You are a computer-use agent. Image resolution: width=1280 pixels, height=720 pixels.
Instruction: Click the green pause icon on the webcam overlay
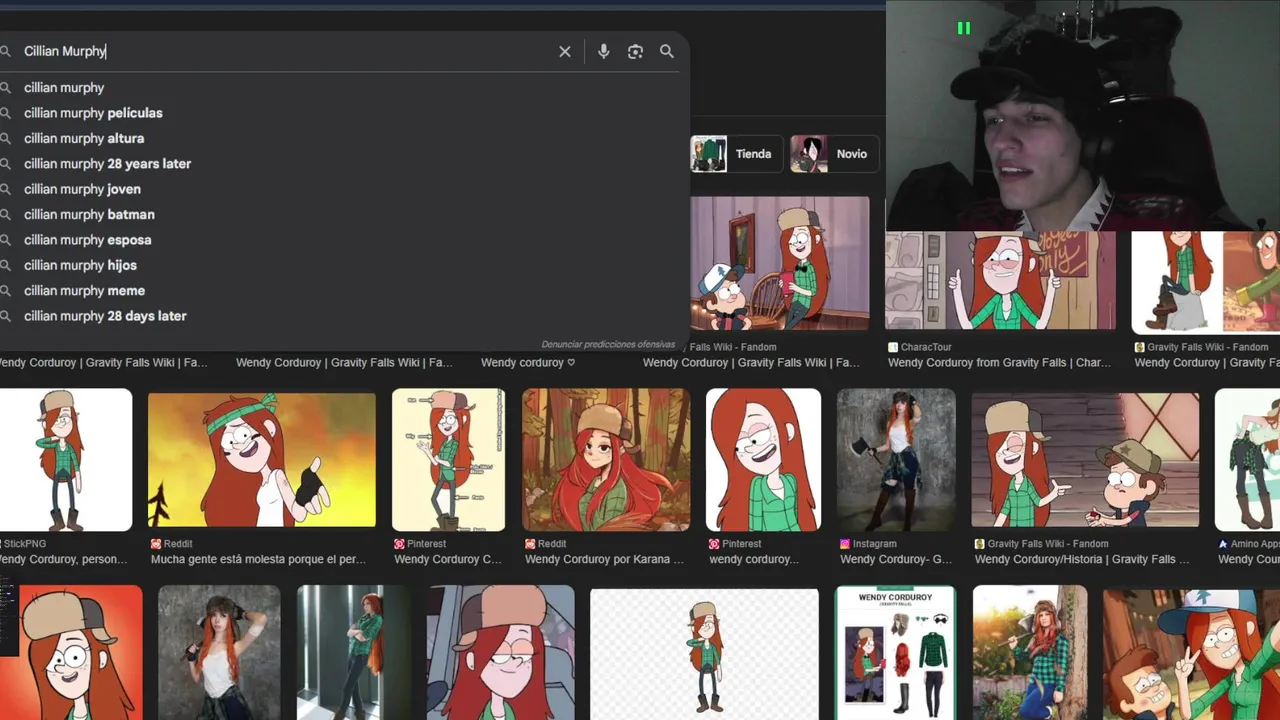[964, 28]
